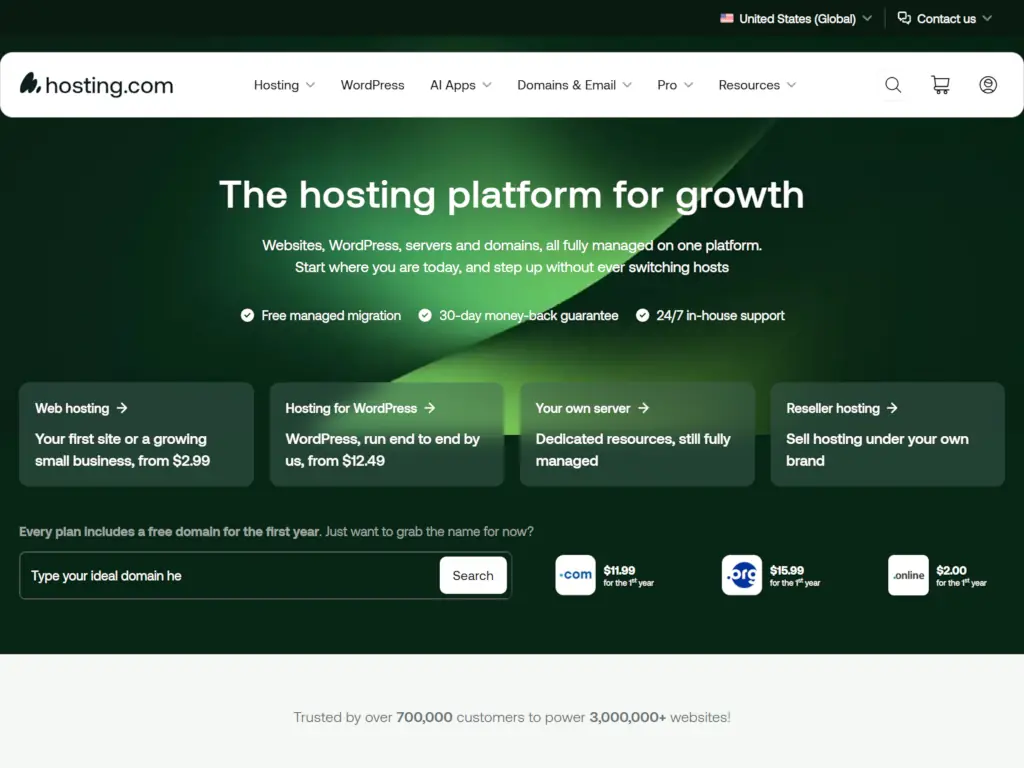This screenshot has height=768, width=1024.
Task: Open the Hosting for WordPress link
Action: (x=351, y=408)
